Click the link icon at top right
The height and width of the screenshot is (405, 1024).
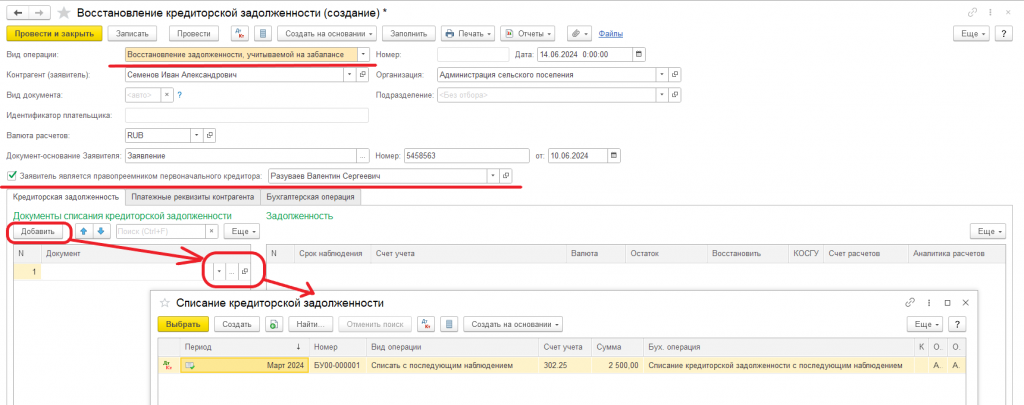tap(973, 12)
